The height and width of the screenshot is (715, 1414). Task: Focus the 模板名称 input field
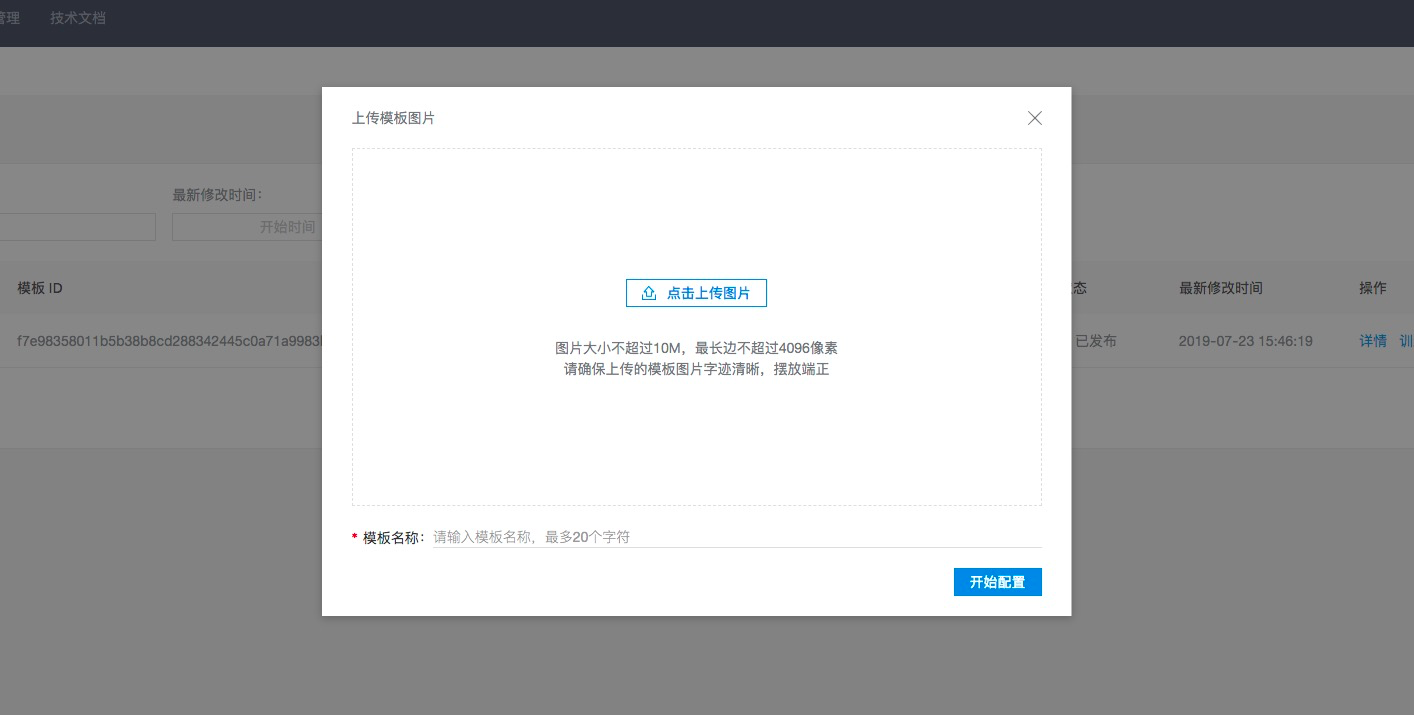click(x=737, y=537)
